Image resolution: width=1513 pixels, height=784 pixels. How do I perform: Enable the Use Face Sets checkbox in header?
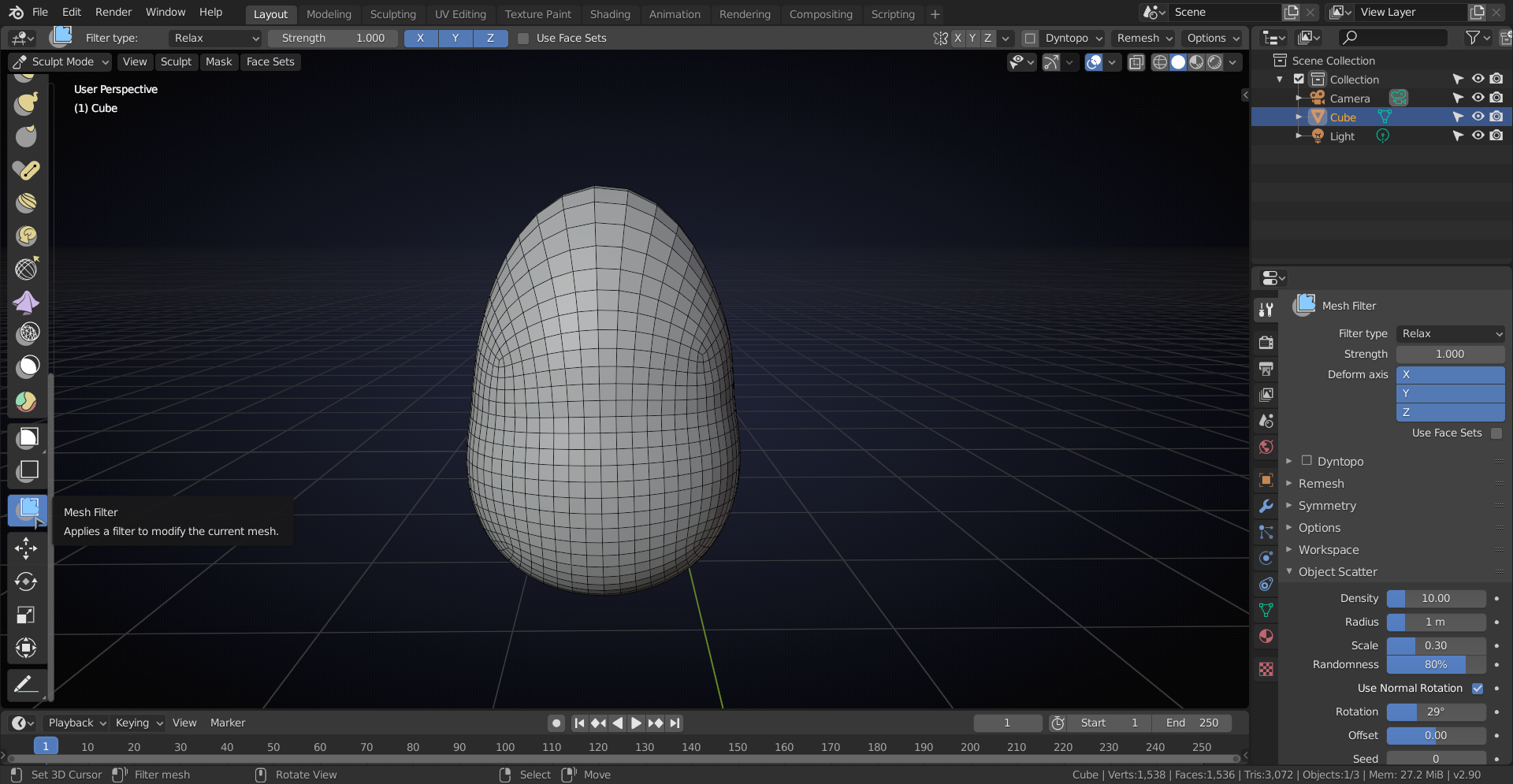(523, 38)
